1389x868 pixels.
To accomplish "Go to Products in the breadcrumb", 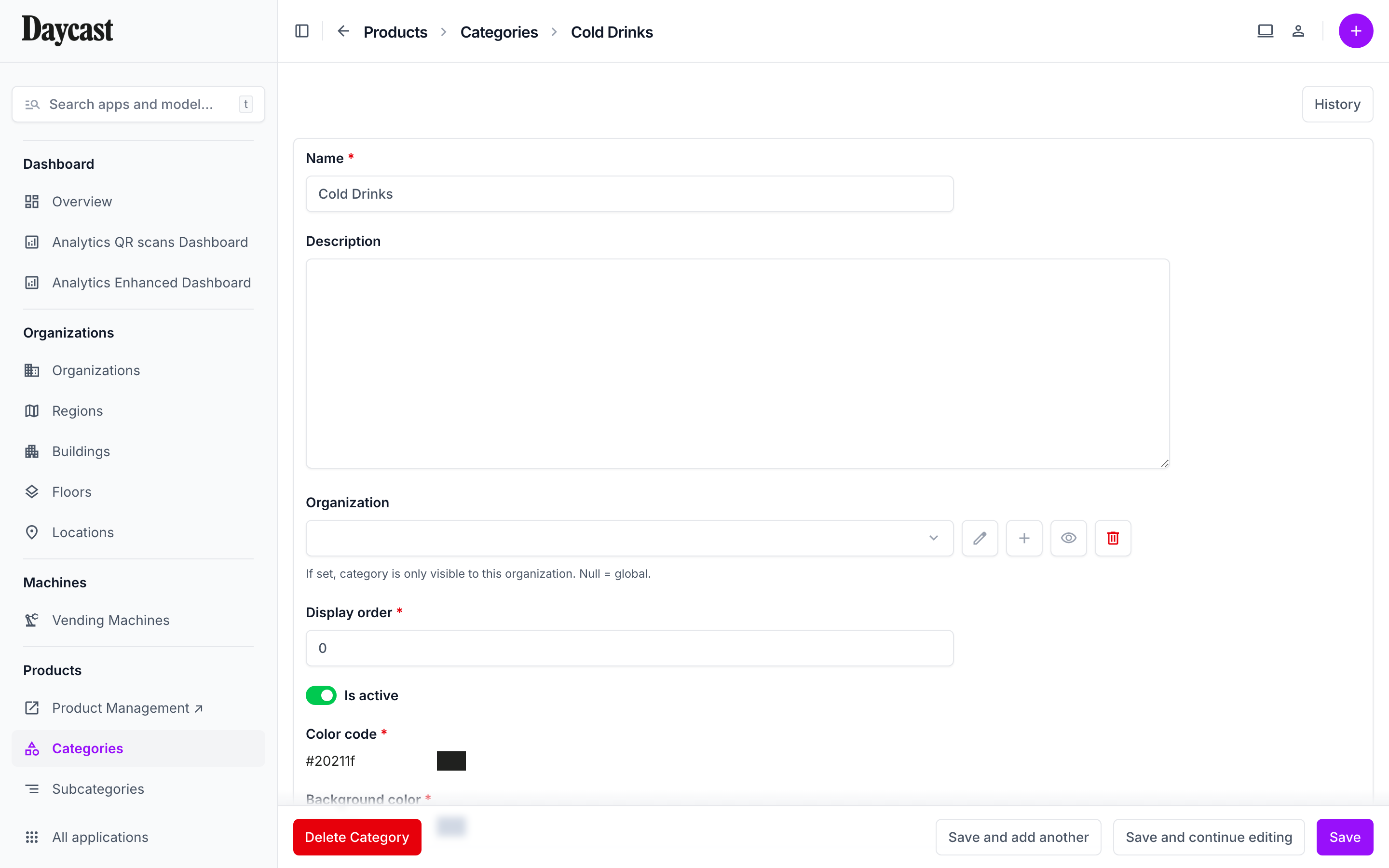I will (395, 31).
